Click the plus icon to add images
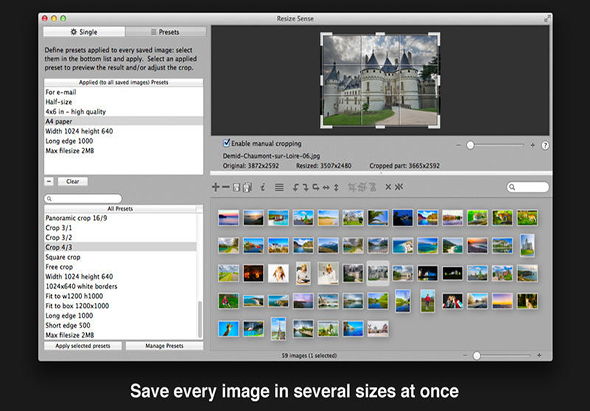This screenshot has height=411, width=590. click(x=216, y=187)
